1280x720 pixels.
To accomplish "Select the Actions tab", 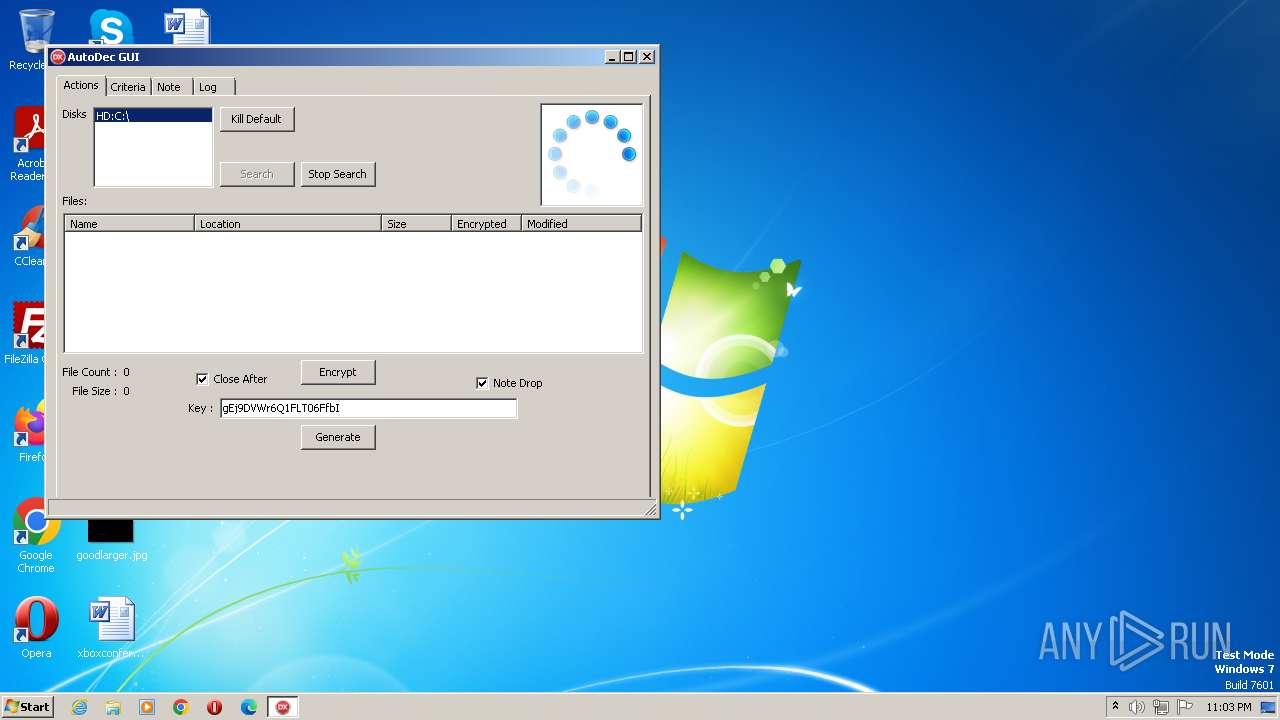I will pos(81,85).
